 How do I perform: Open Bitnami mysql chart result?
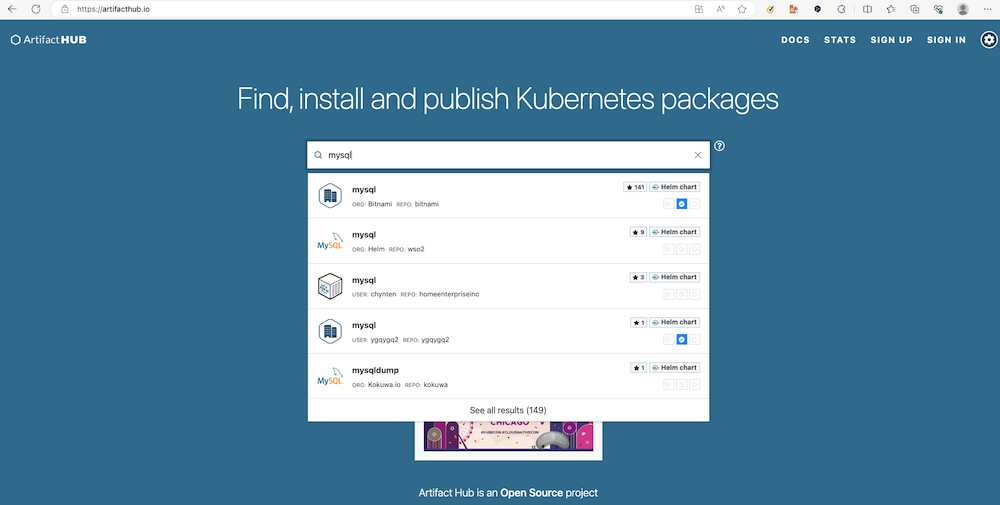pyautogui.click(x=508, y=196)
